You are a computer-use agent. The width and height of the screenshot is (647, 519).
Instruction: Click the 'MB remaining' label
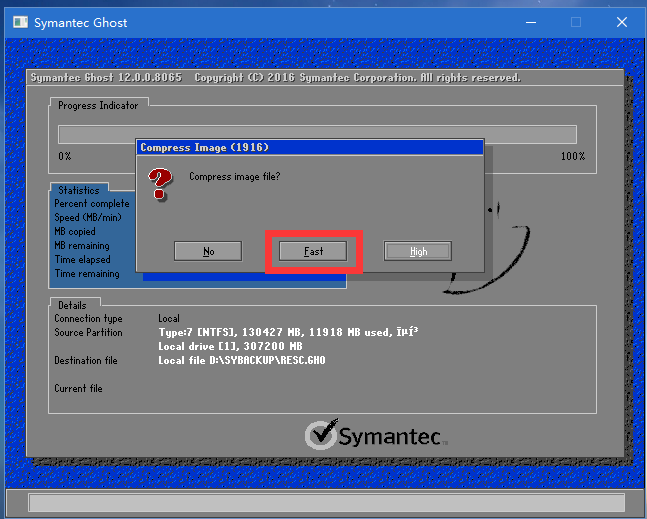(x=82, y=245)
